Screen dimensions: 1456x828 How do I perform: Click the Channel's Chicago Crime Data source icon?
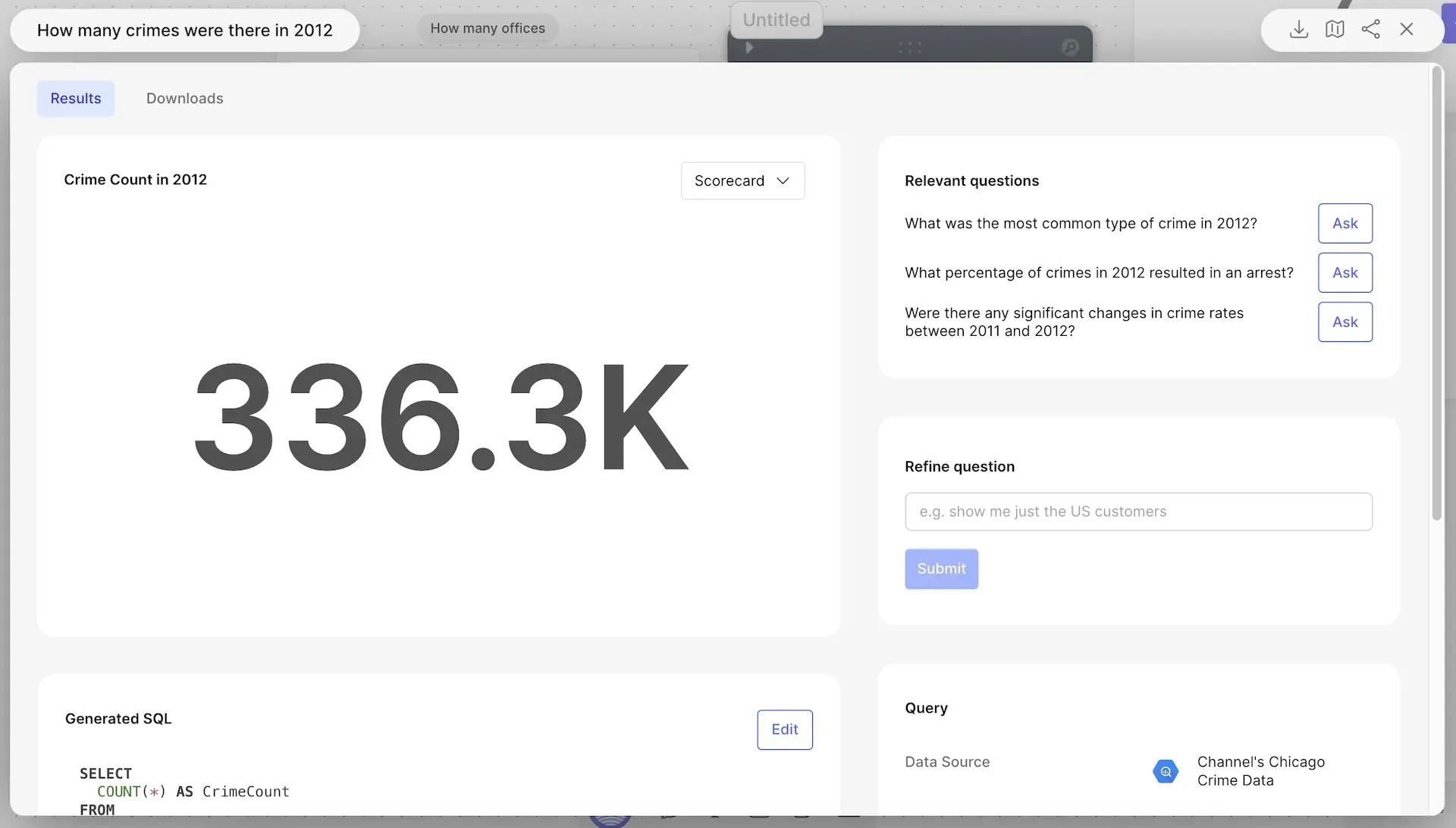1166,771
